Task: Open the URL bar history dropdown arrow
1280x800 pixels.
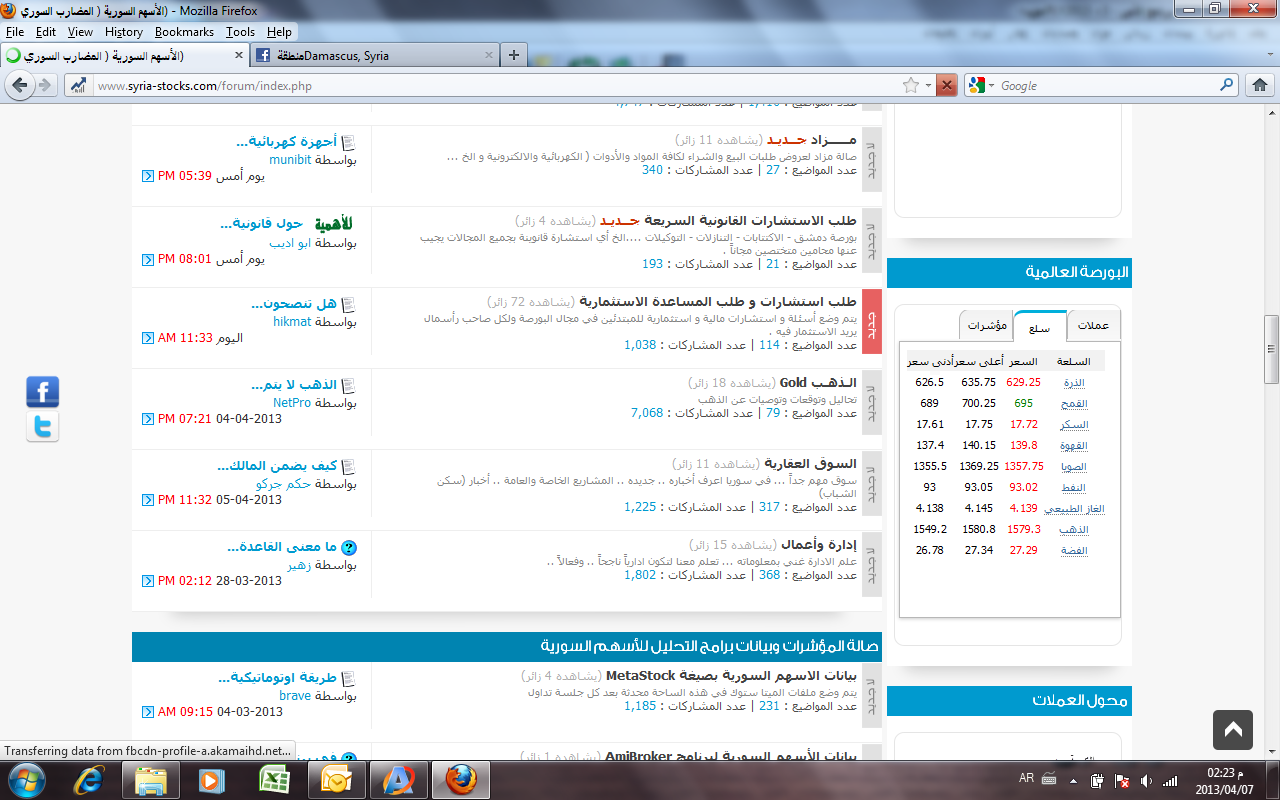Action: coord(928,86)
